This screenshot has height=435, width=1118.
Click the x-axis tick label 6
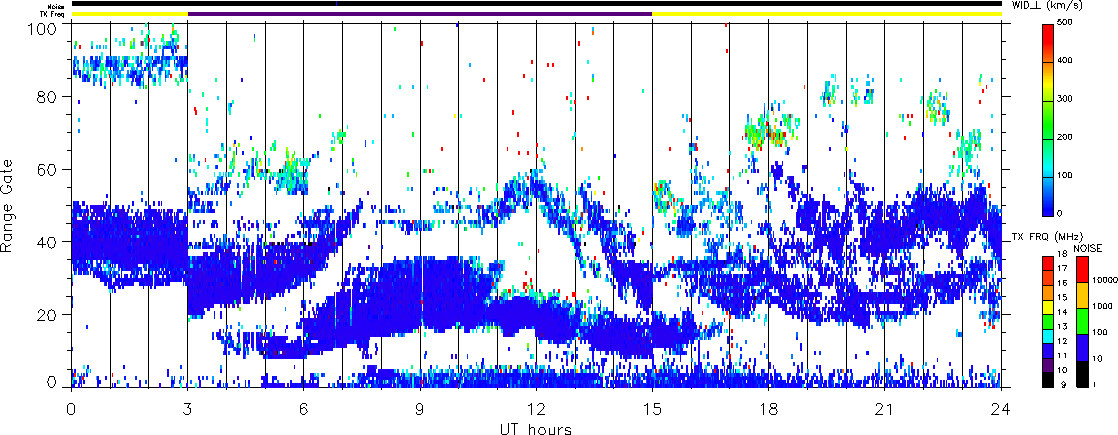pyautogui.click(x=304, y=409)
